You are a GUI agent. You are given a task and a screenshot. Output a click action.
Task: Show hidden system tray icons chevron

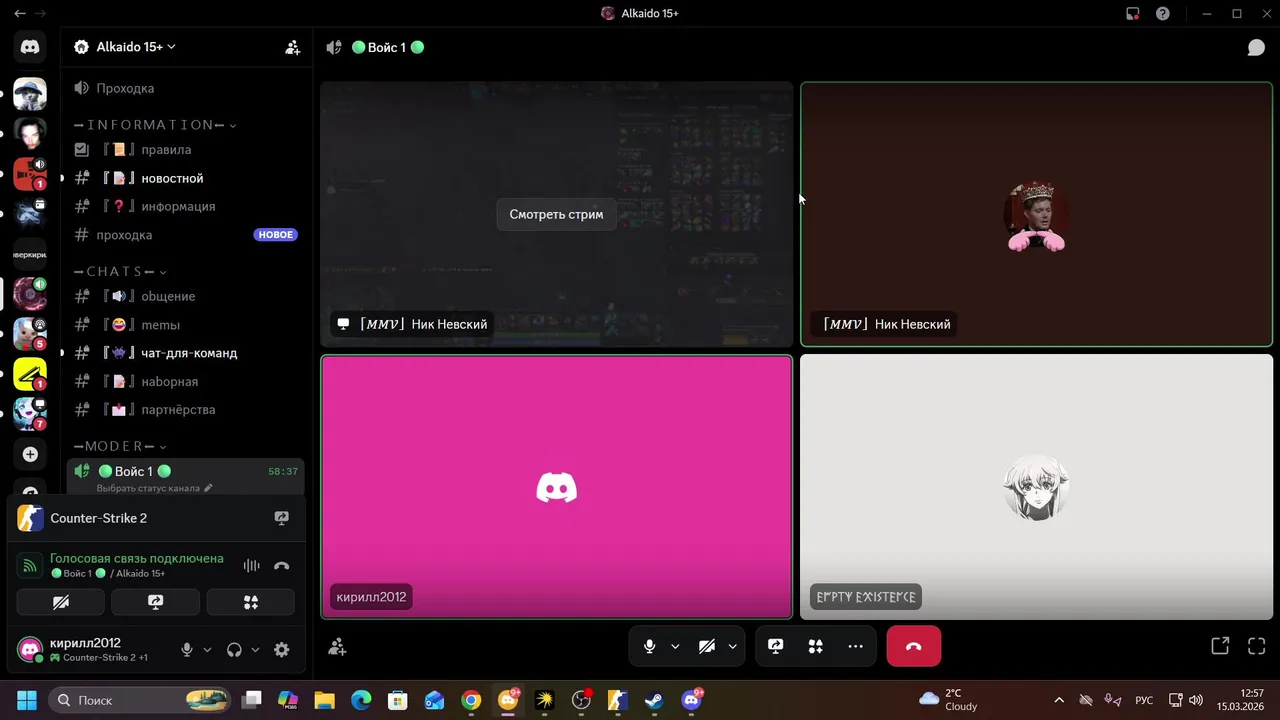1059,700
